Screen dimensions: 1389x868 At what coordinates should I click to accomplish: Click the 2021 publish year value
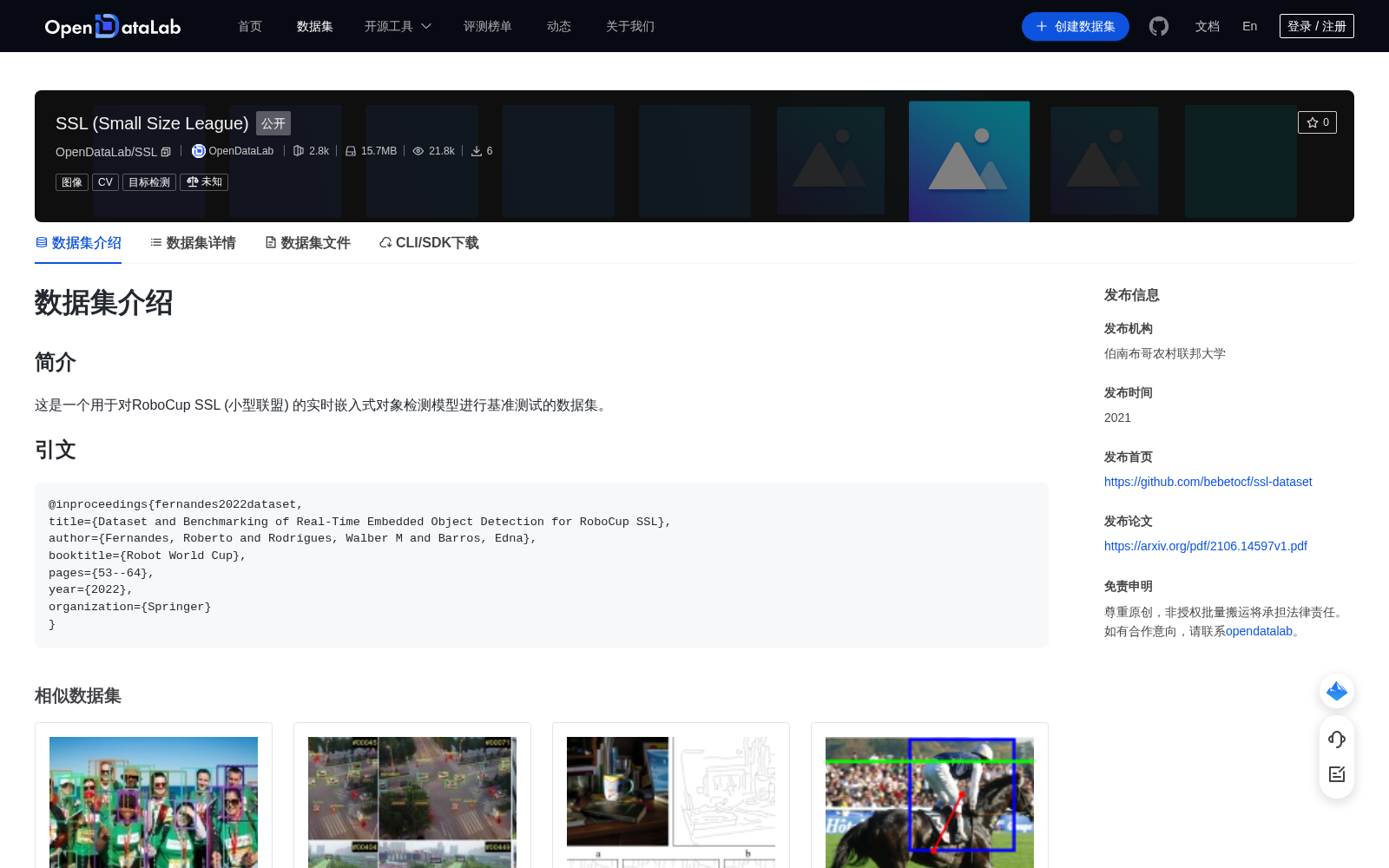pos(1117,418)
